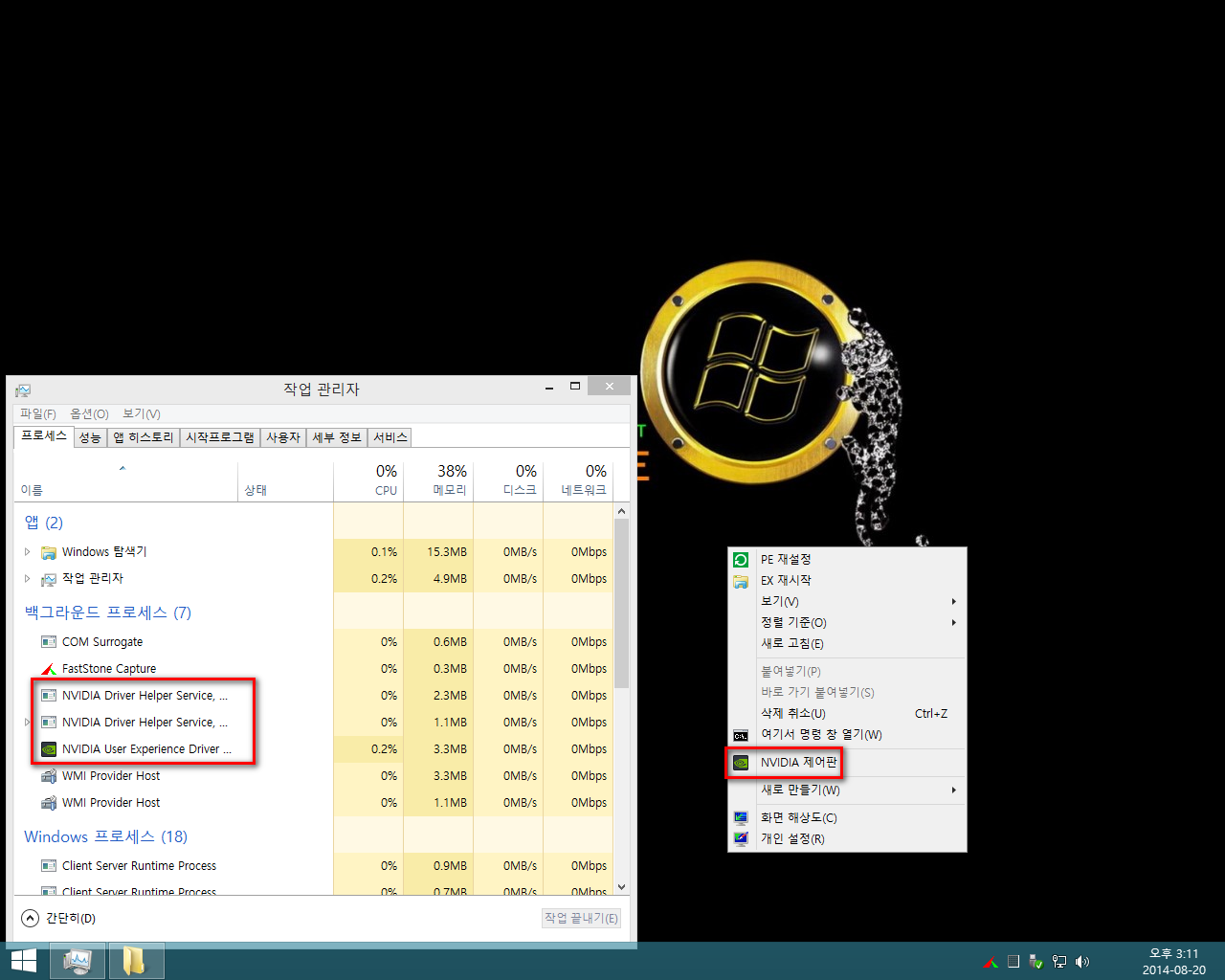Click the green PE 재설정 icon
Image resolution: width=1225 pixels, height=980 pixels.
(x=741, y=560)
